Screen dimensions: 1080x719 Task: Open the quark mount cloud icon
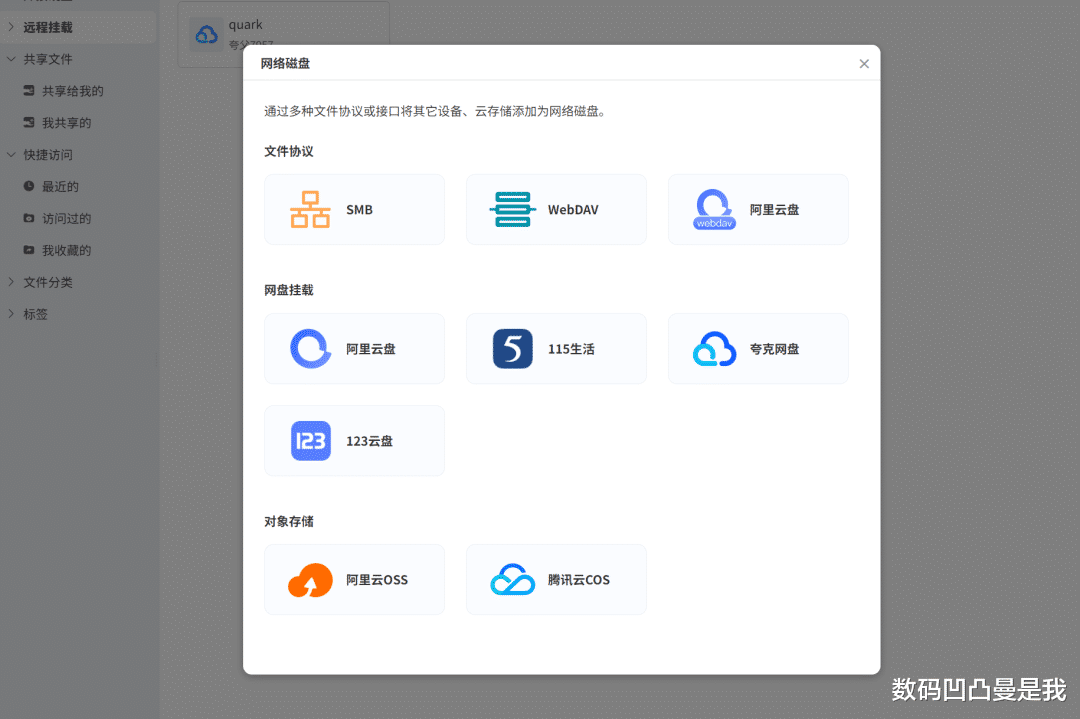pos(207,34)
